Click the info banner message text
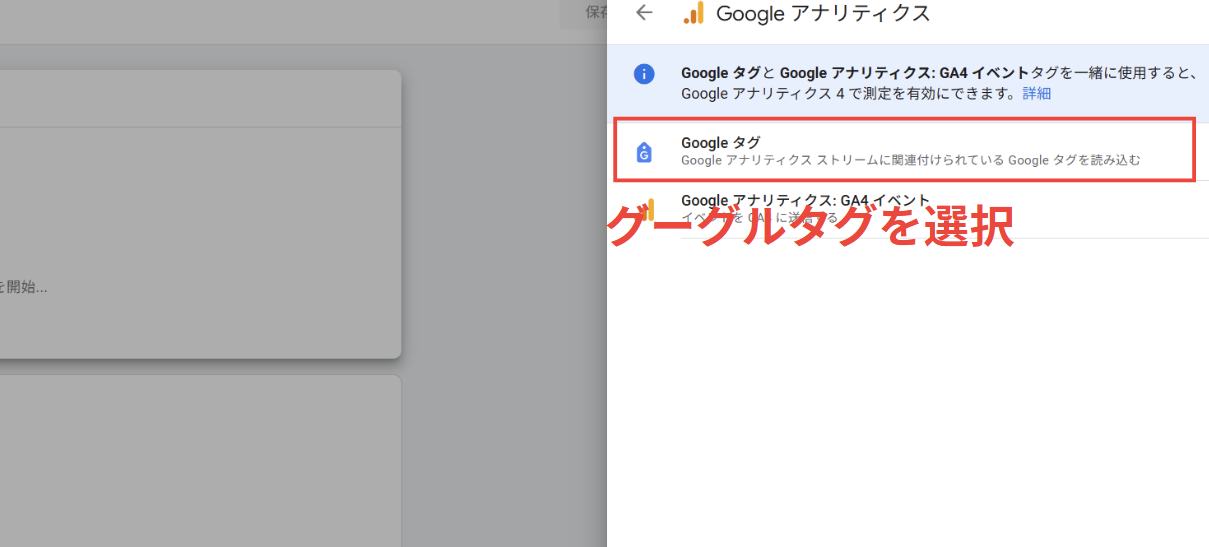 pyautogui.click(x=938, y=83)
